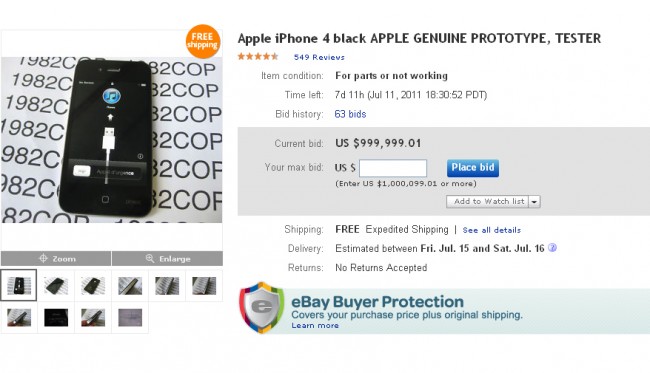650x373 pixels.
Task: View the 63 bids history
Action: [350, 114]
